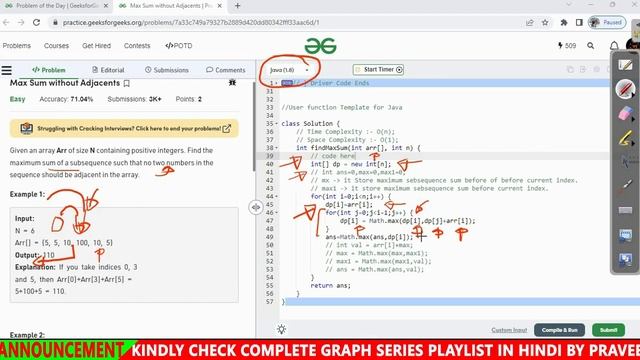Open a new browser tab
Image resolution: width=640 pixels, height=360 pixels.
click(238, 6)
